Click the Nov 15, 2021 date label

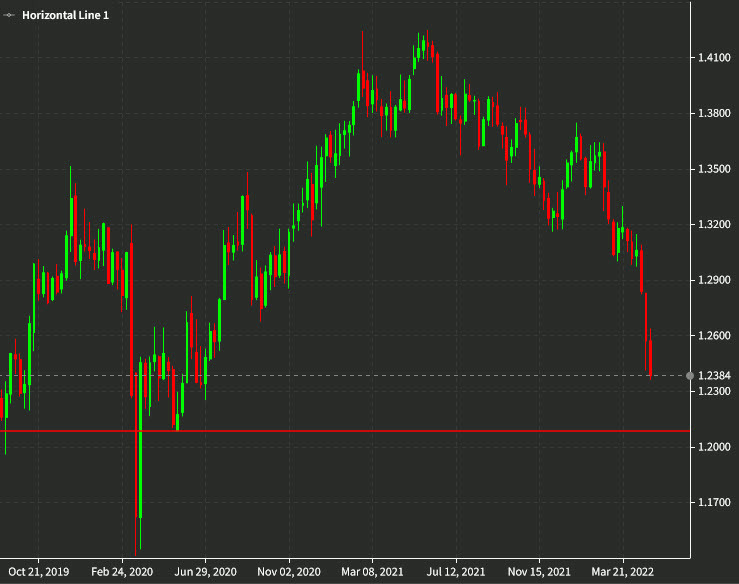tap(539, 572)
